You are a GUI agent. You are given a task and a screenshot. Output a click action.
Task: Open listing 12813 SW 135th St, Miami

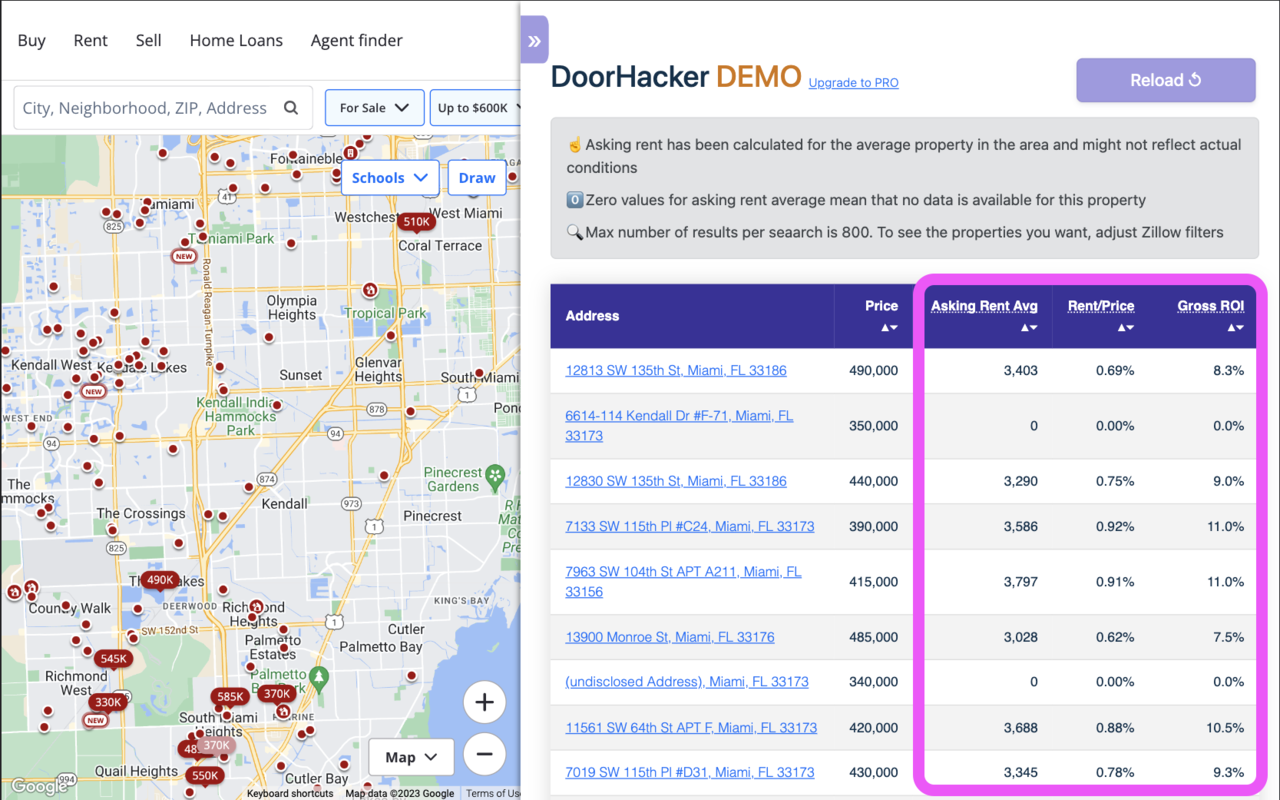click(x=676, y=370)
